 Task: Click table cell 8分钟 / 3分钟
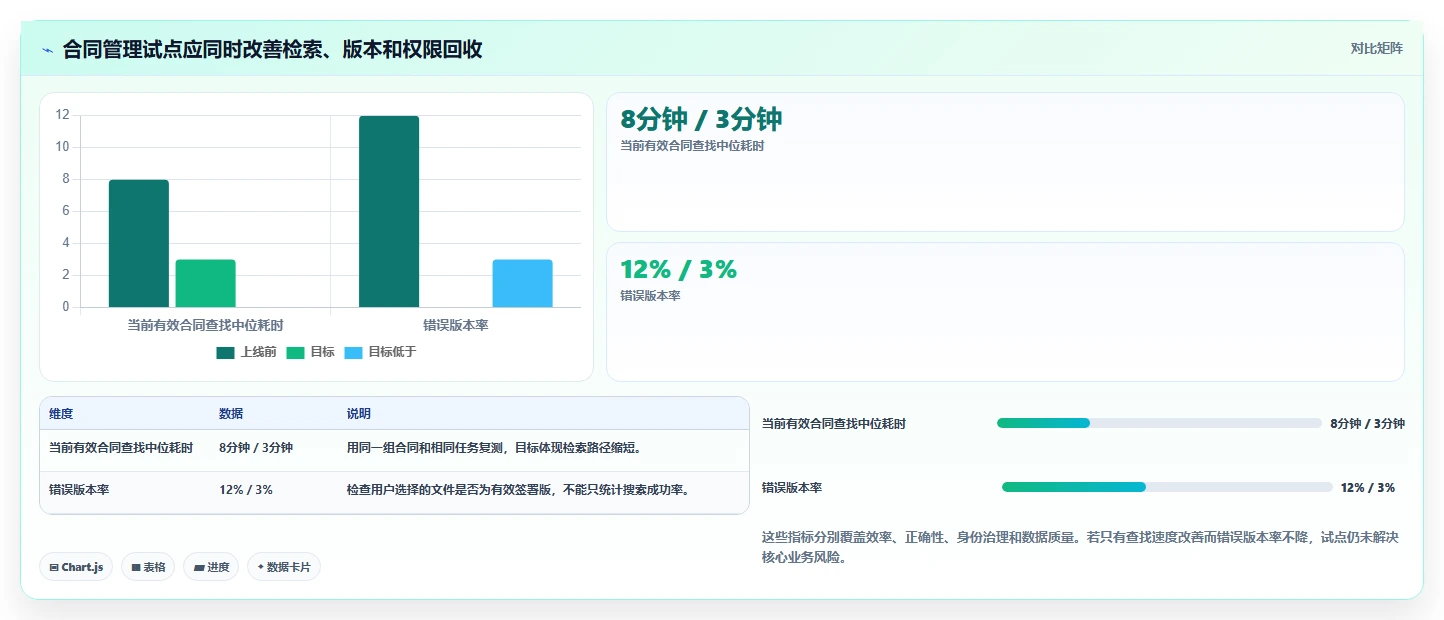256,448
